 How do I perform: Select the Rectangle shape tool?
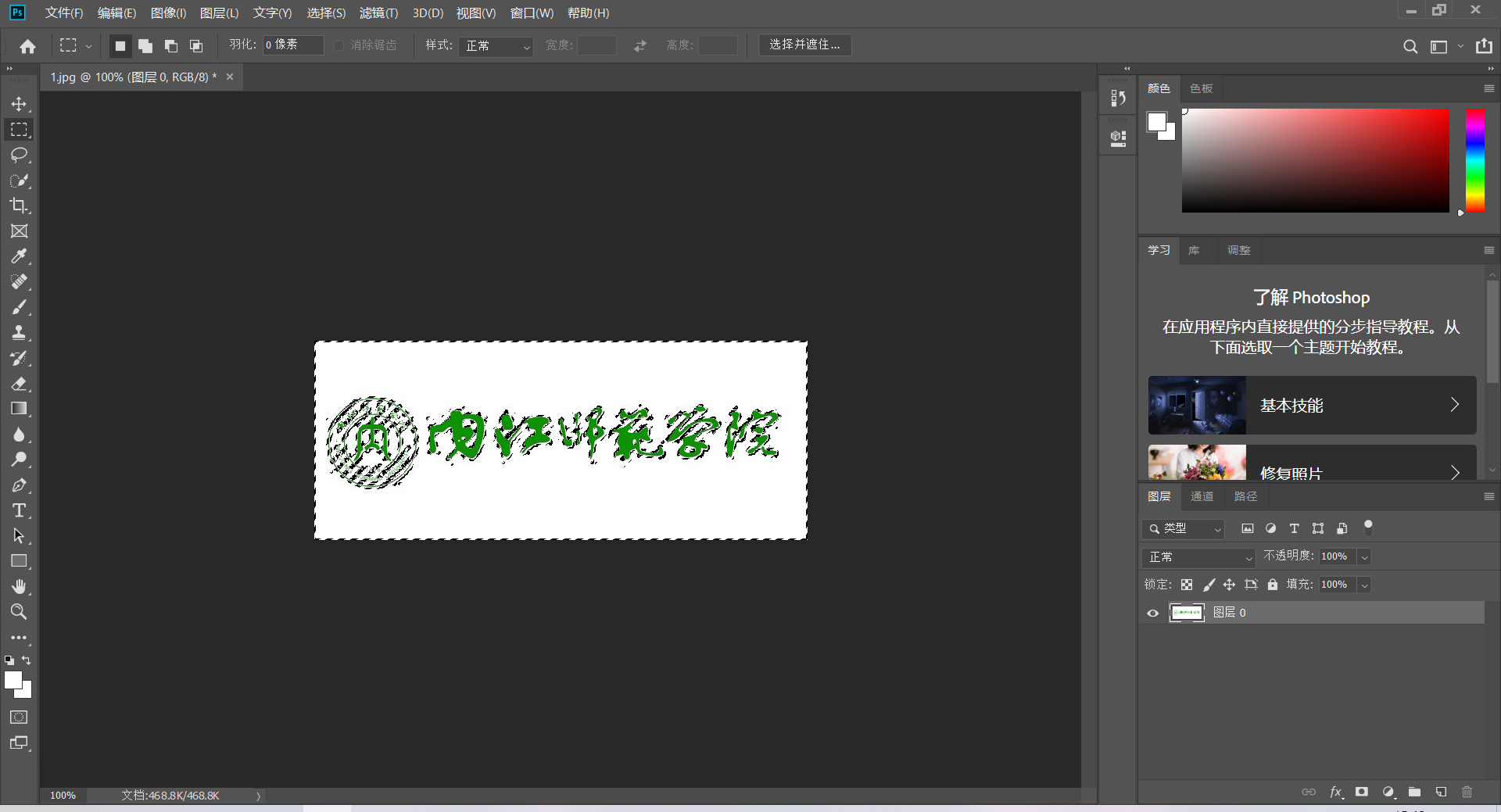pyautogui.click(x=19, y=561)
